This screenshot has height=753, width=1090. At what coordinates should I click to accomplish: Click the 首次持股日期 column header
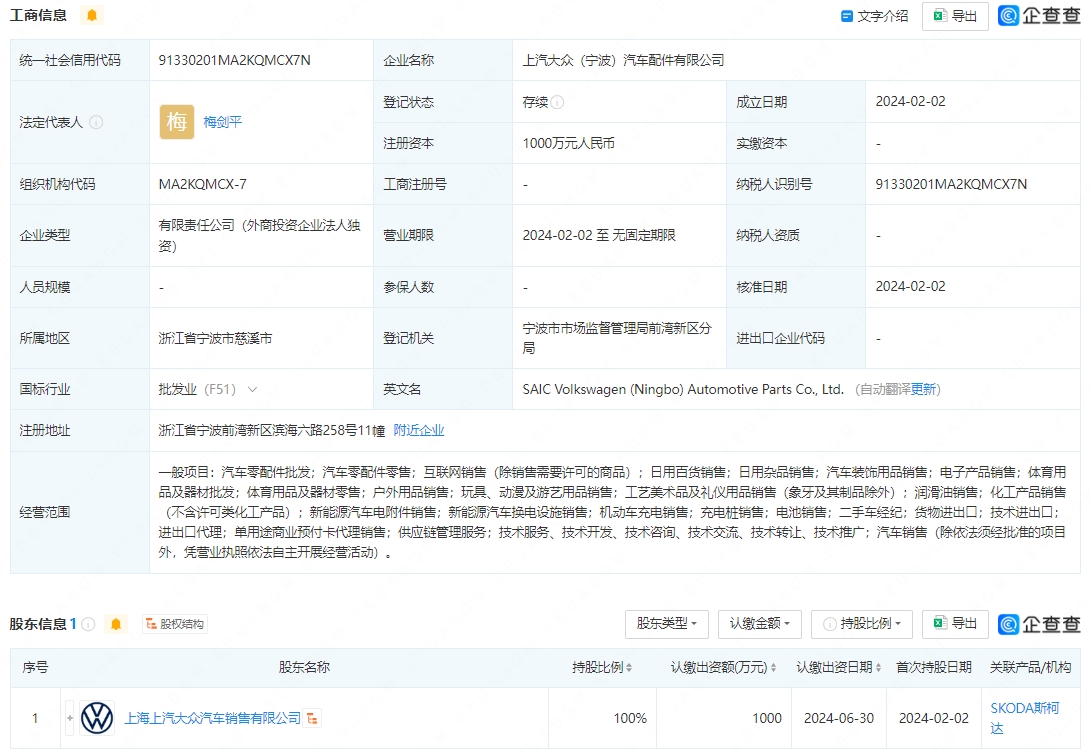[934, 667]
